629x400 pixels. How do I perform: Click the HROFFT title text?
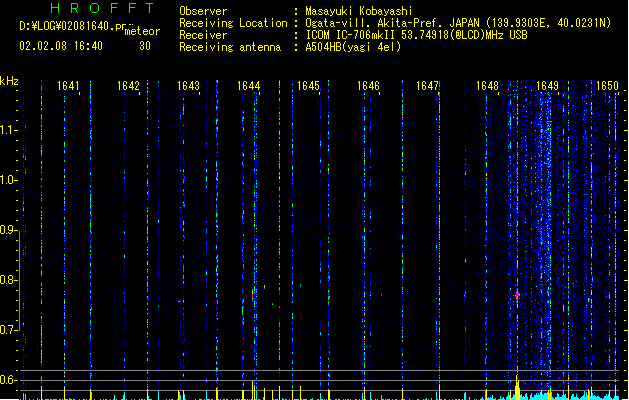[x=102, y=8]
